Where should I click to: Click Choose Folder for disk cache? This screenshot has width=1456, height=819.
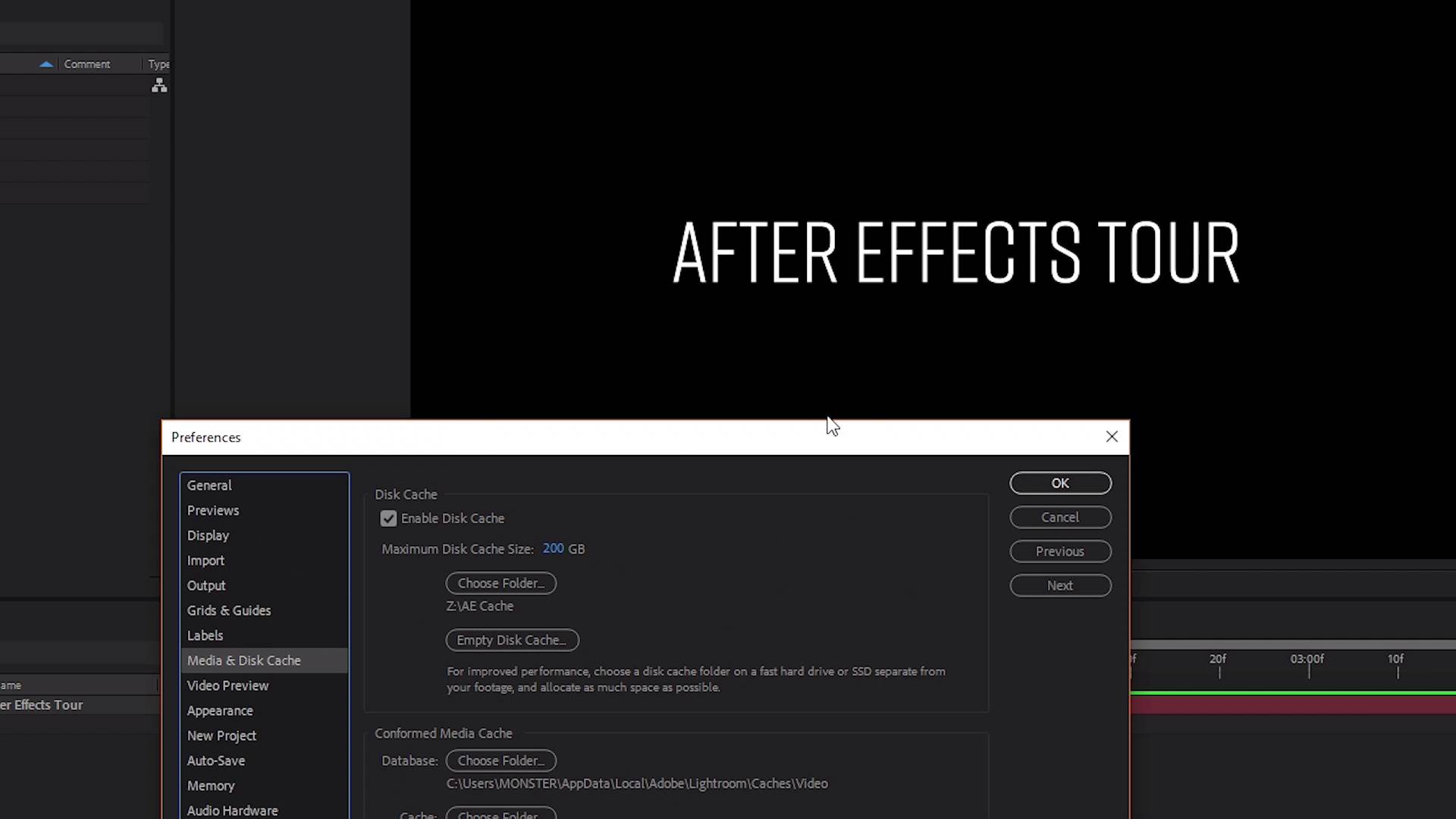tap(501, 582)
